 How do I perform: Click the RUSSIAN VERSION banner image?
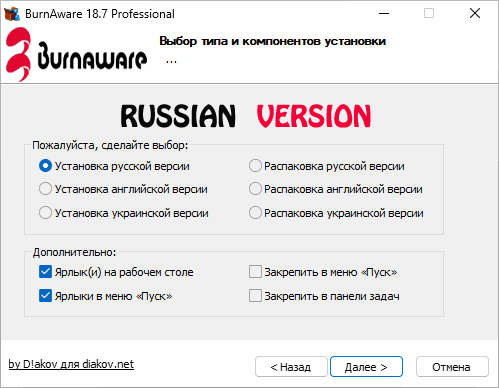click(246, 116)
